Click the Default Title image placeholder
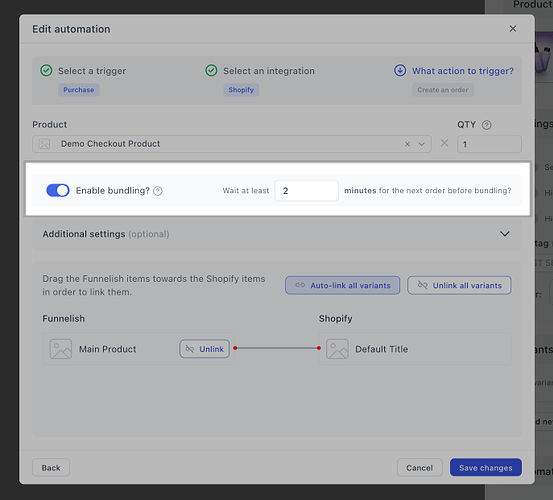The height and width of the screenshot is (500, 553). point(337,349)
